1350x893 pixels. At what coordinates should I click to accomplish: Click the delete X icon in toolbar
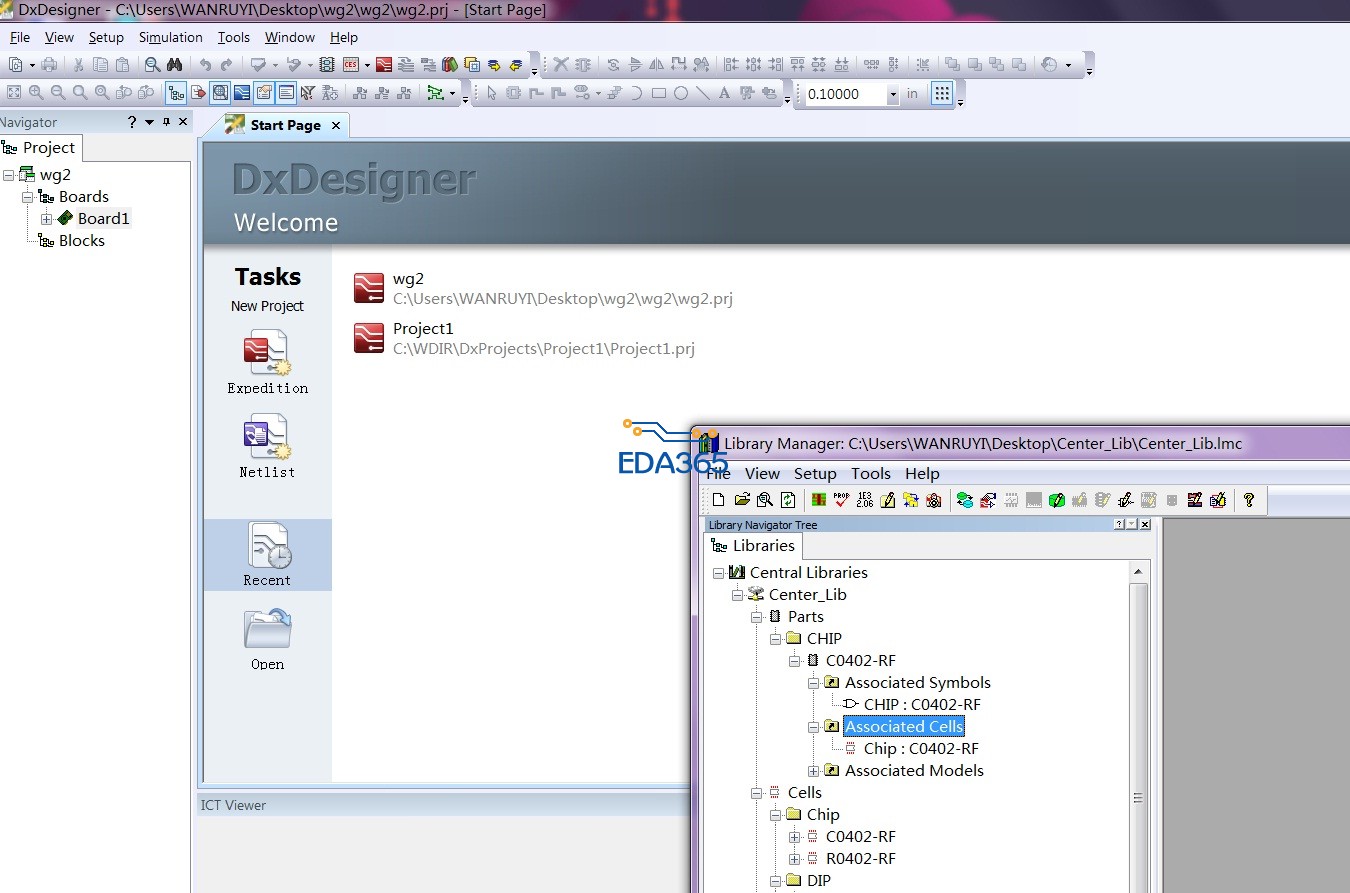pos(561,65)
